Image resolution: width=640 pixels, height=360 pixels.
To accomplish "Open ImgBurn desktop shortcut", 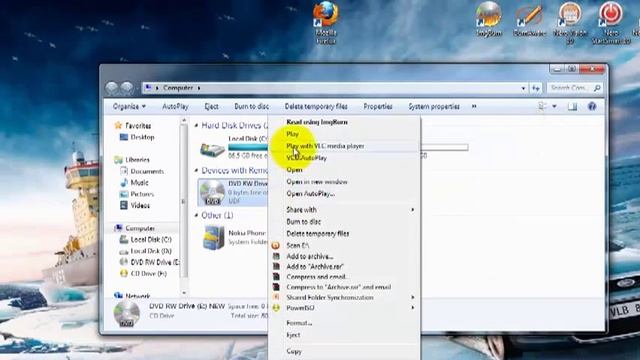I will point(489,19).
